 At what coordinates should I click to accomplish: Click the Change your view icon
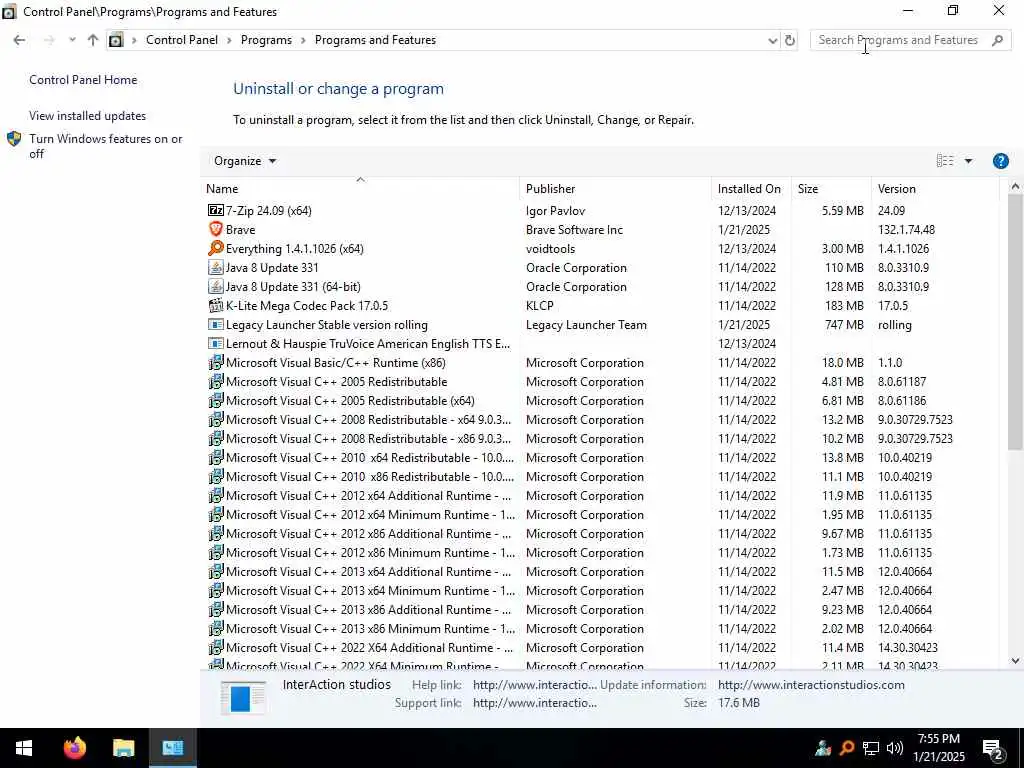[x=944, y=161]
